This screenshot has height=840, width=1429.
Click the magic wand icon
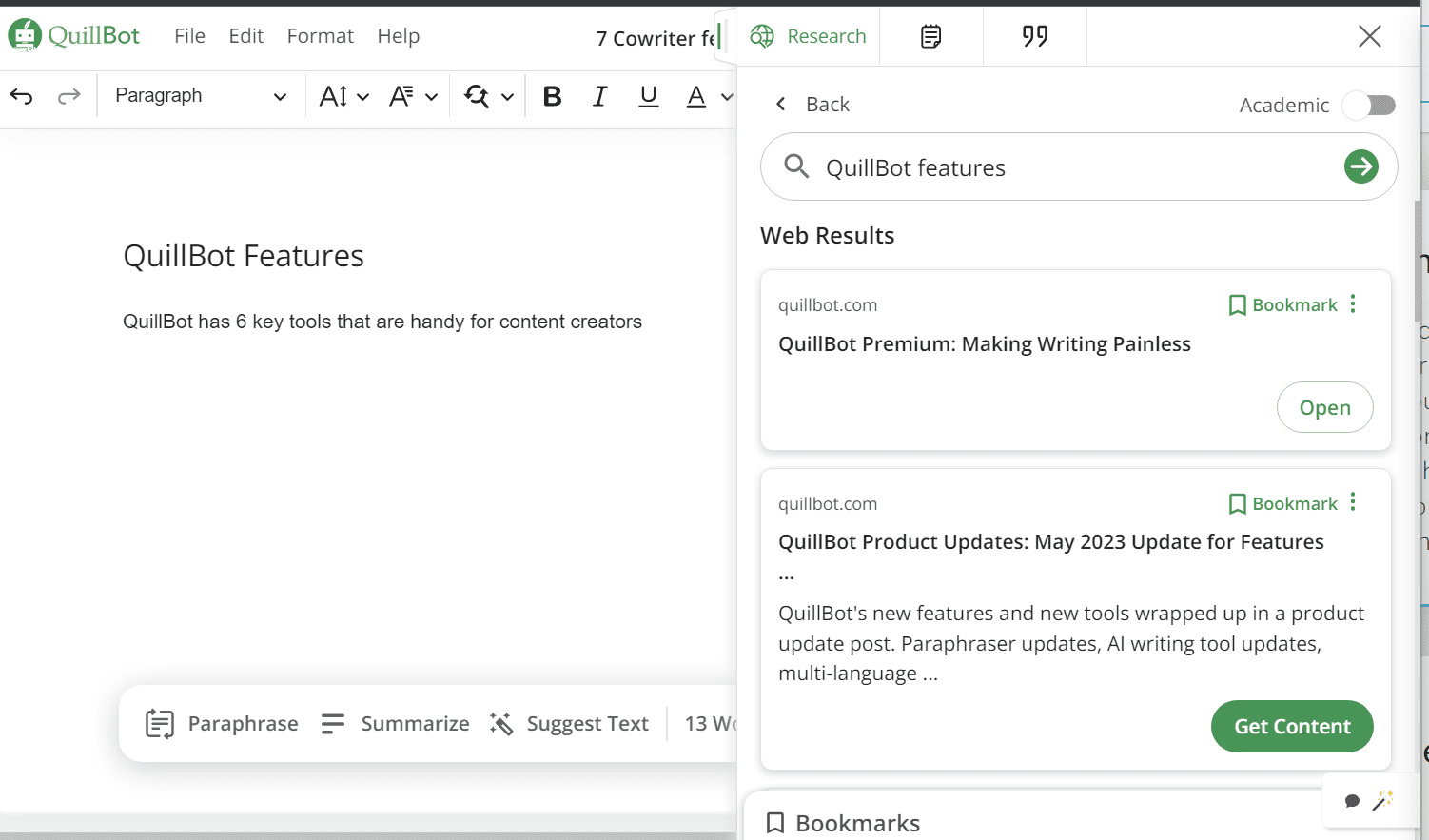tap(1382, 801)
